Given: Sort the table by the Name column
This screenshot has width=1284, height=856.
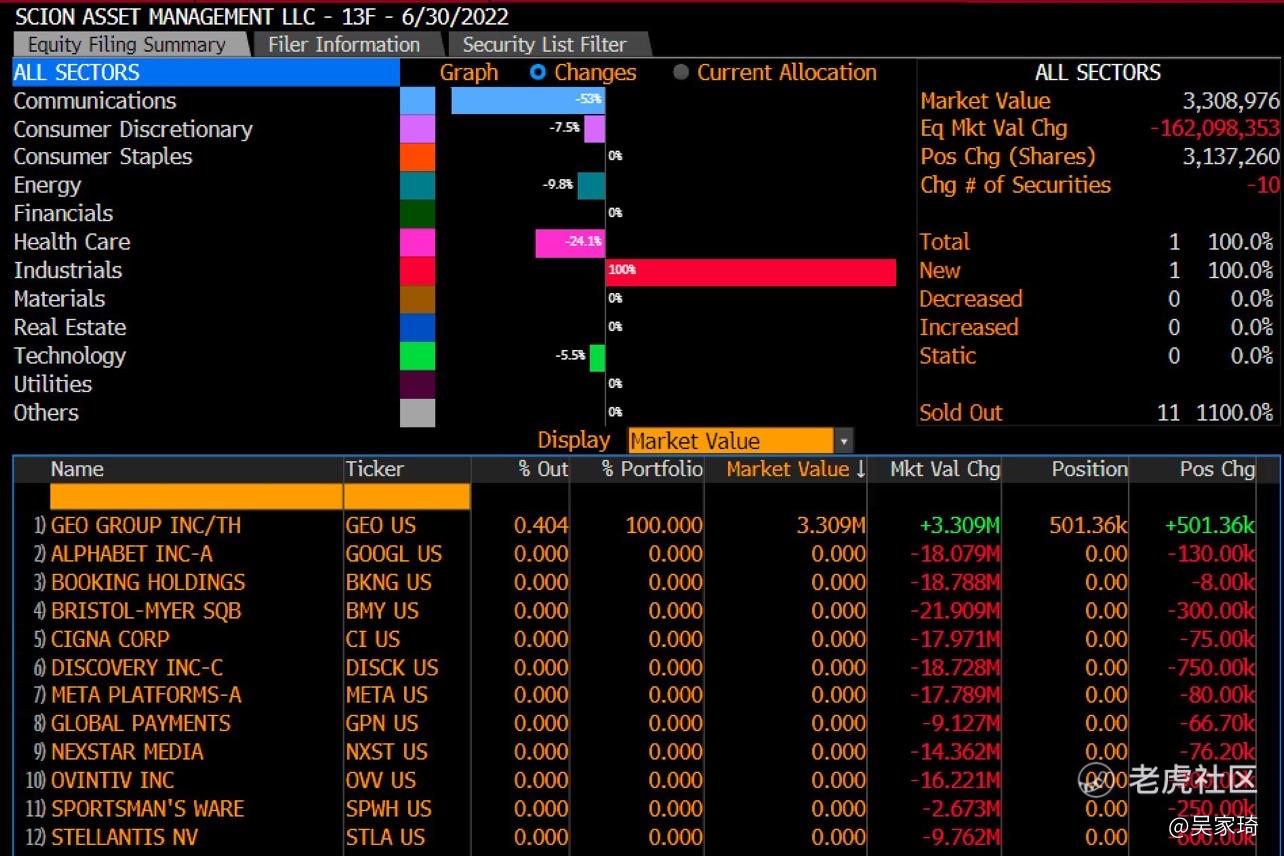Looking at the screenshot, I should coord(77,469).
